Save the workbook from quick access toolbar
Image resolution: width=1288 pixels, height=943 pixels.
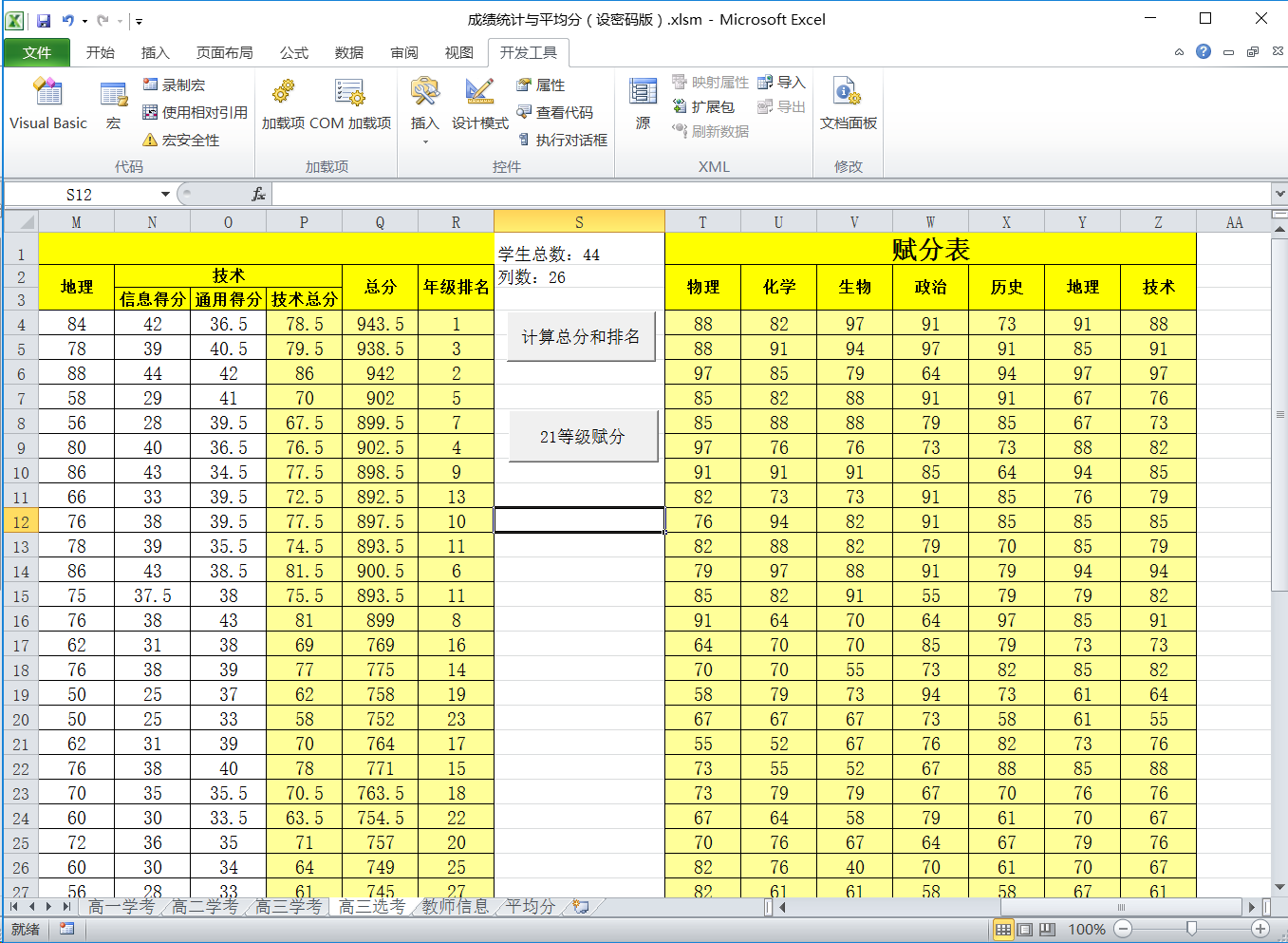[x=44, y=20]
